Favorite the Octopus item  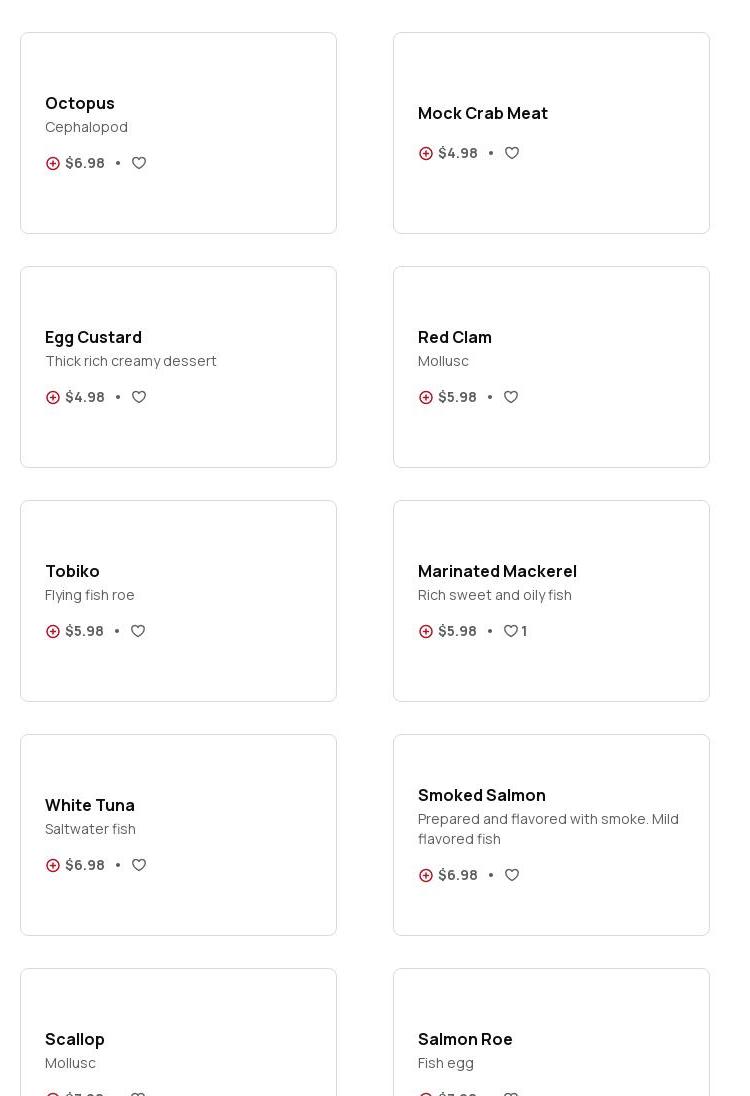pyautogui.click(x=139, y=164)
